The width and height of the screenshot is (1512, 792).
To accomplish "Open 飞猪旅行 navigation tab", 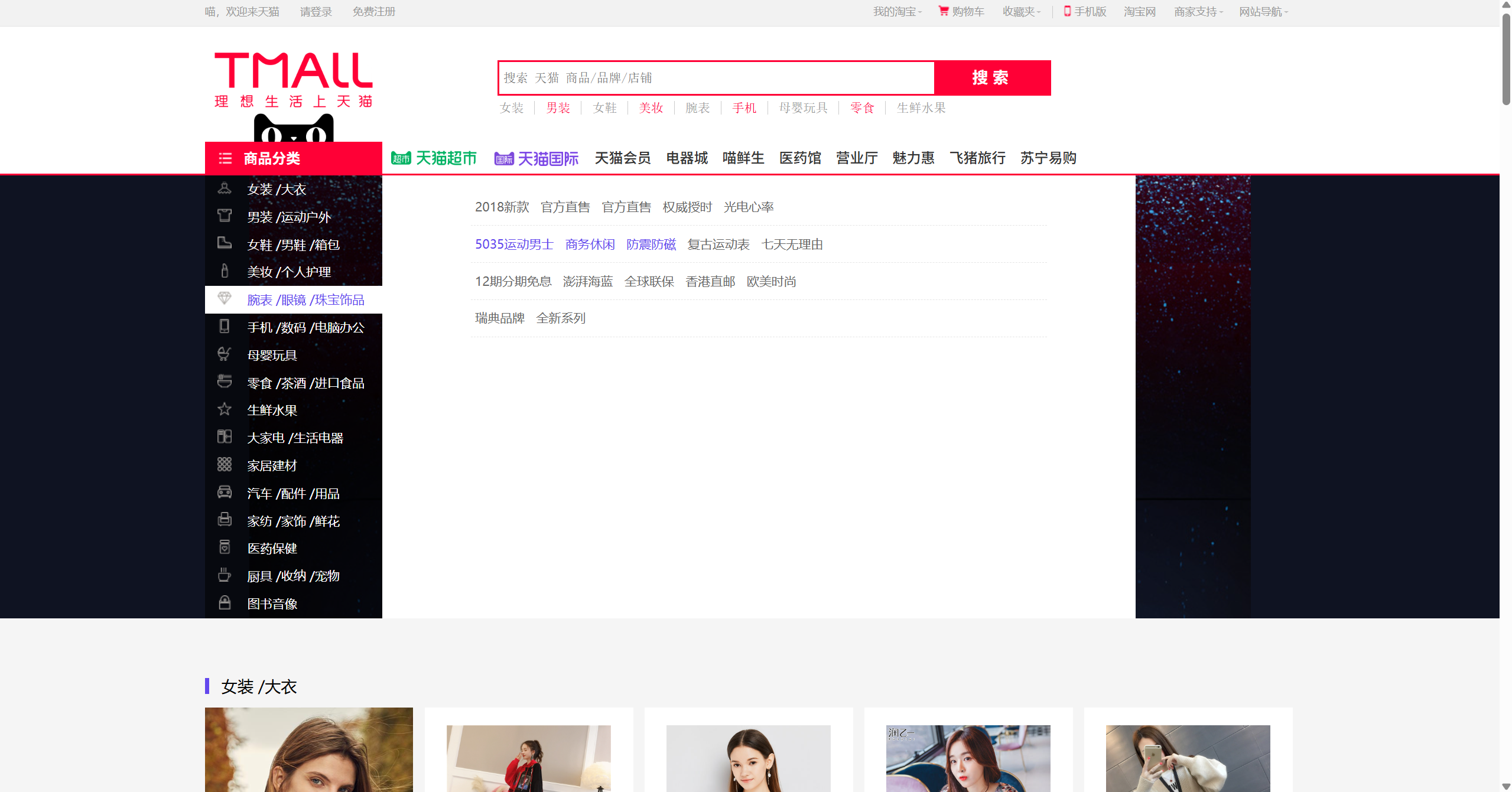I will click(977, 158).
